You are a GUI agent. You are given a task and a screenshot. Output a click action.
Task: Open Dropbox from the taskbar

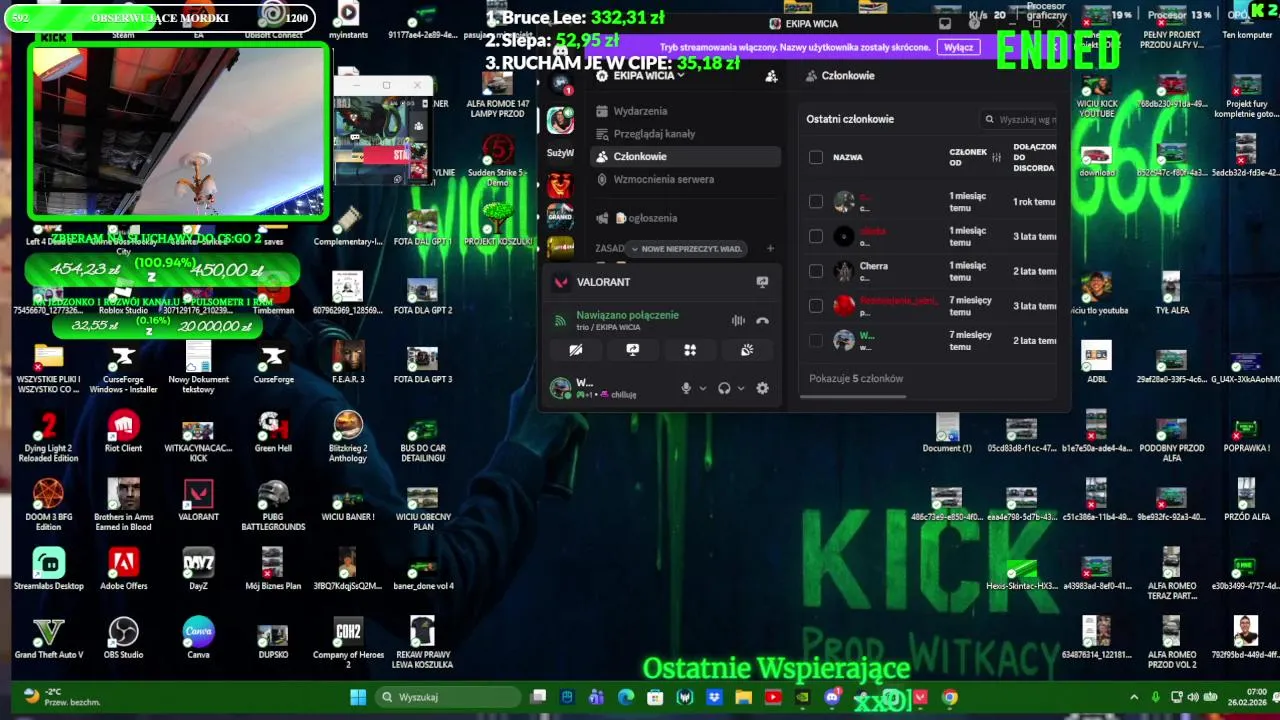coord(714,697)
